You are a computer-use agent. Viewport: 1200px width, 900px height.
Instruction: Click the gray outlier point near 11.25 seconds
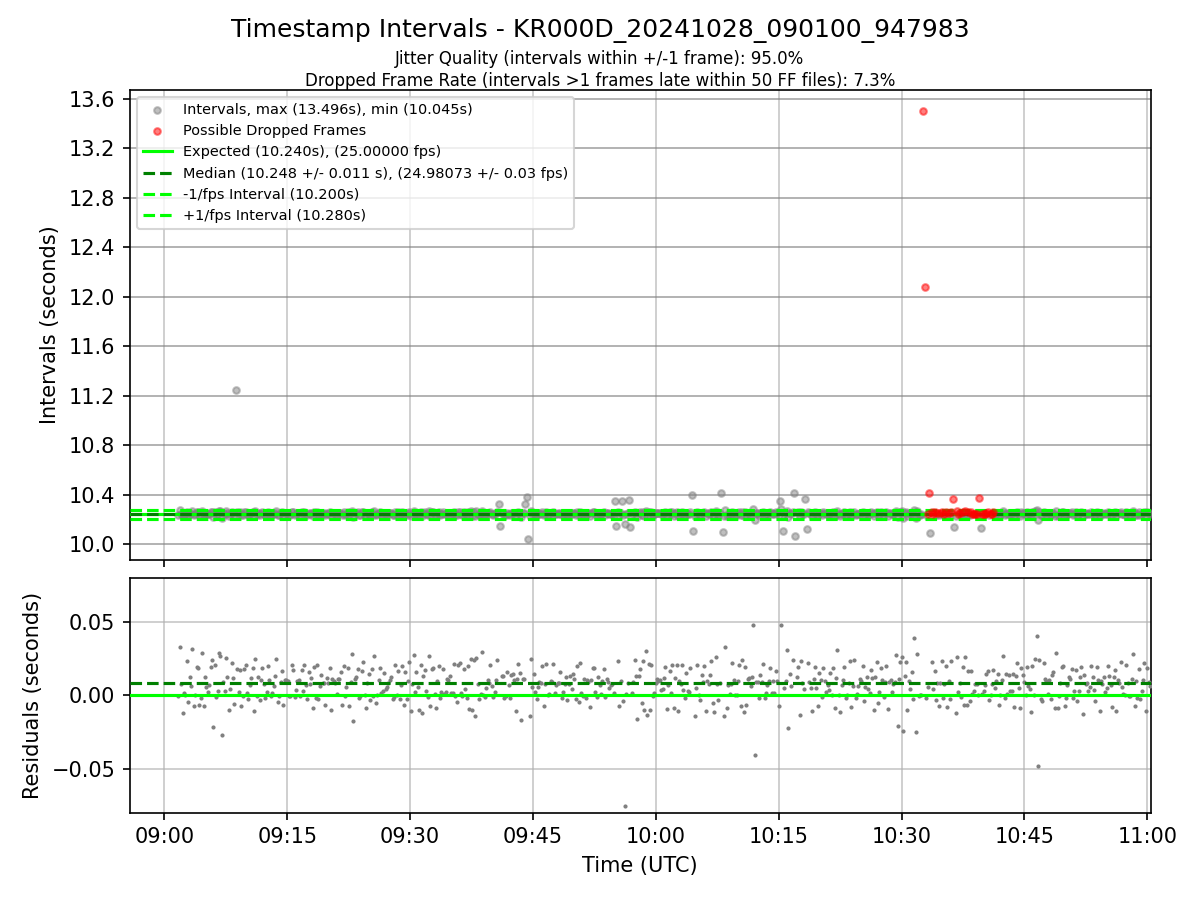(x=236, y=390)
